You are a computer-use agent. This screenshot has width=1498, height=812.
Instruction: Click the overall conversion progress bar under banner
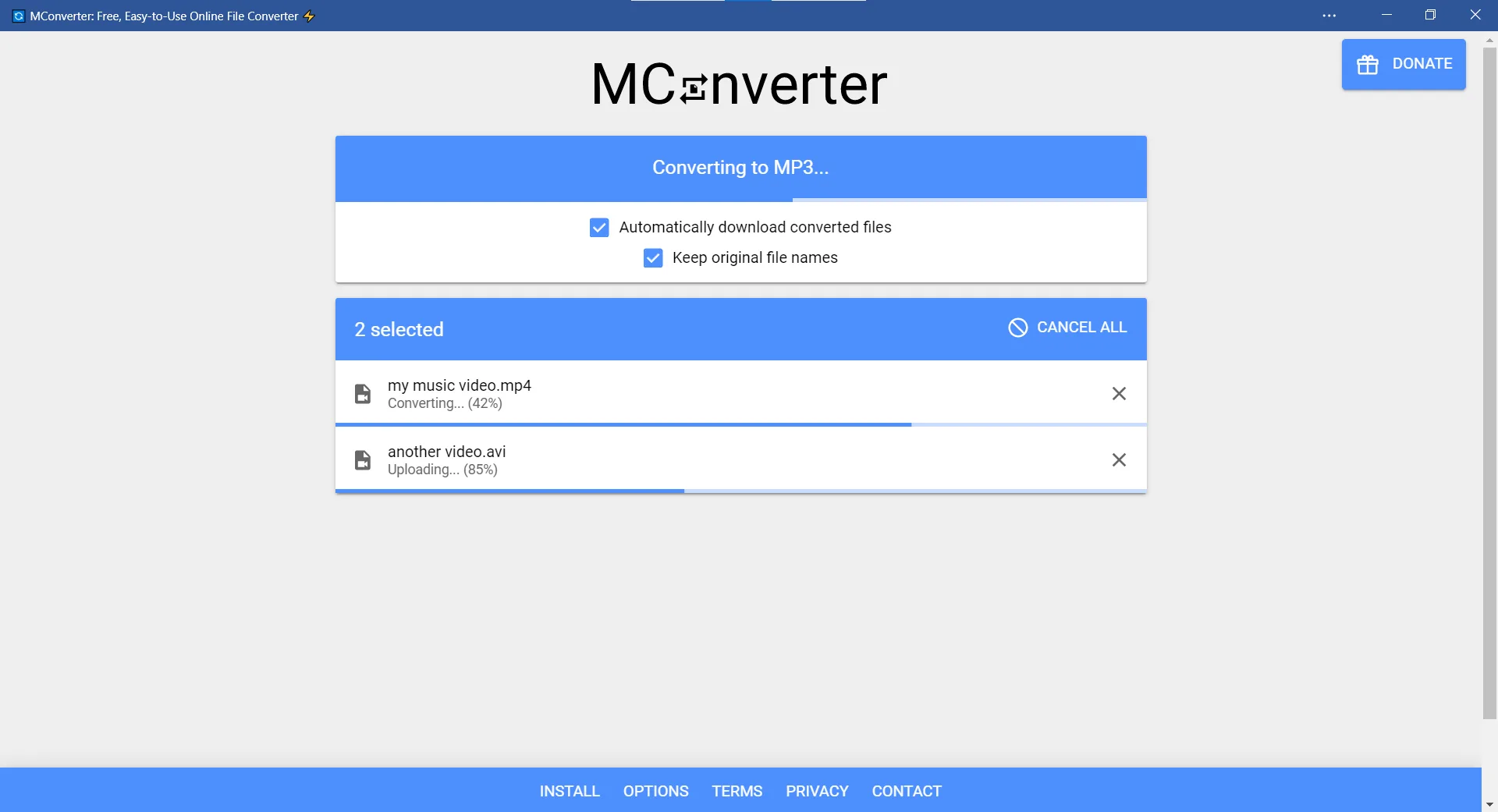(x=740, y=200)
